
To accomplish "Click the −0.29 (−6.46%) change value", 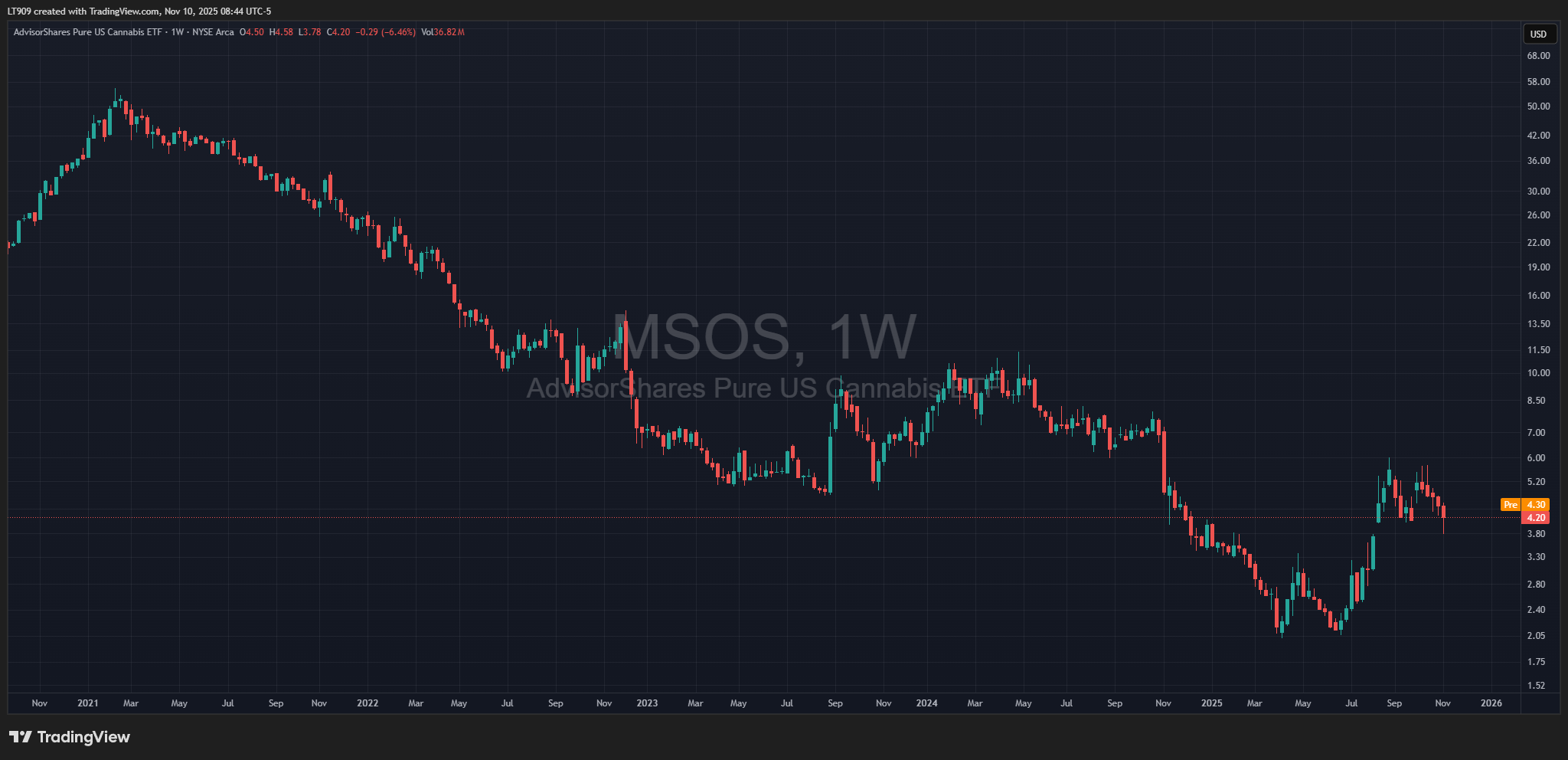I will pos(386,32).
